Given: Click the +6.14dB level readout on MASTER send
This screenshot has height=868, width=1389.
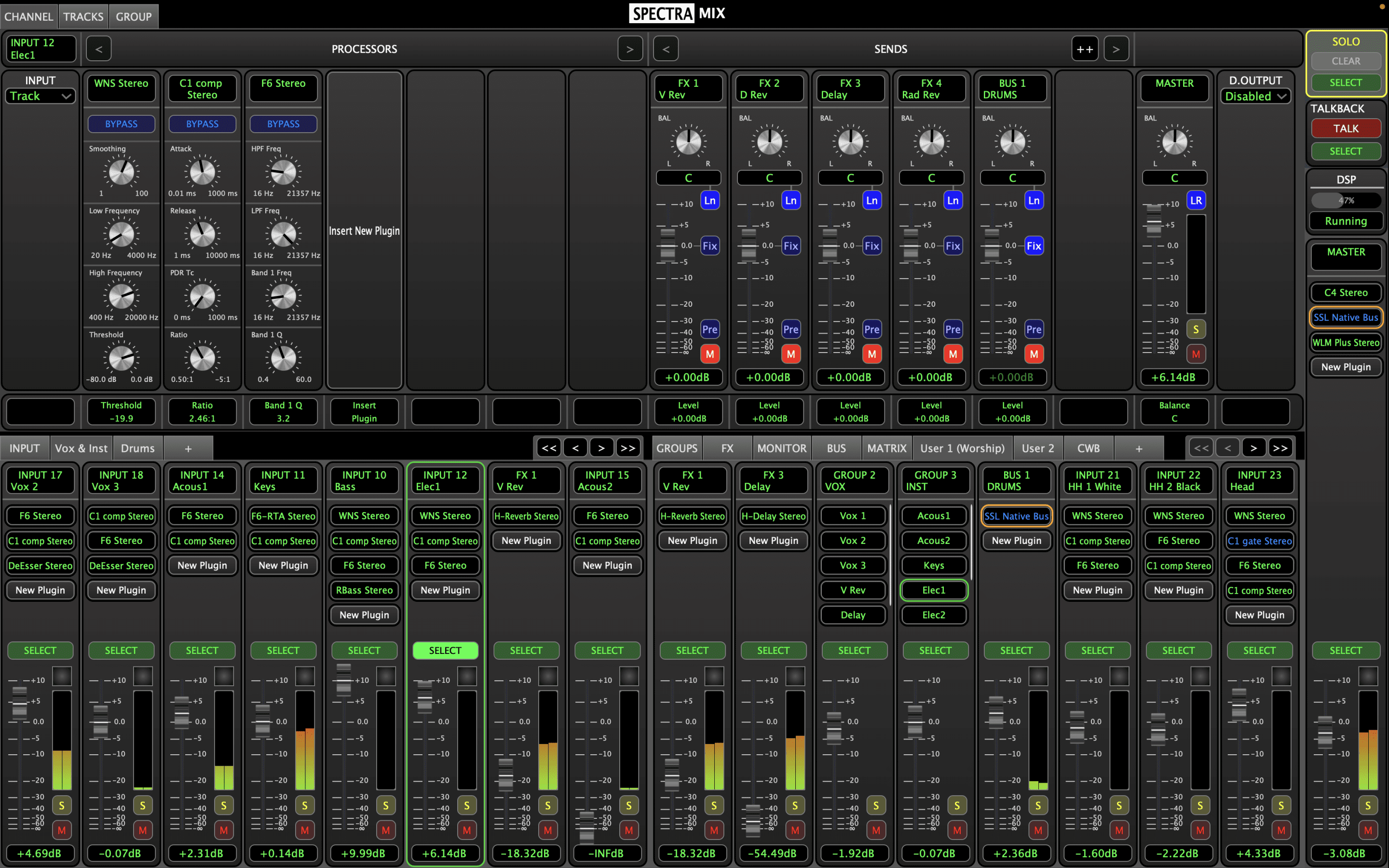Looking at the screenshot, I should coord(1174,377).
